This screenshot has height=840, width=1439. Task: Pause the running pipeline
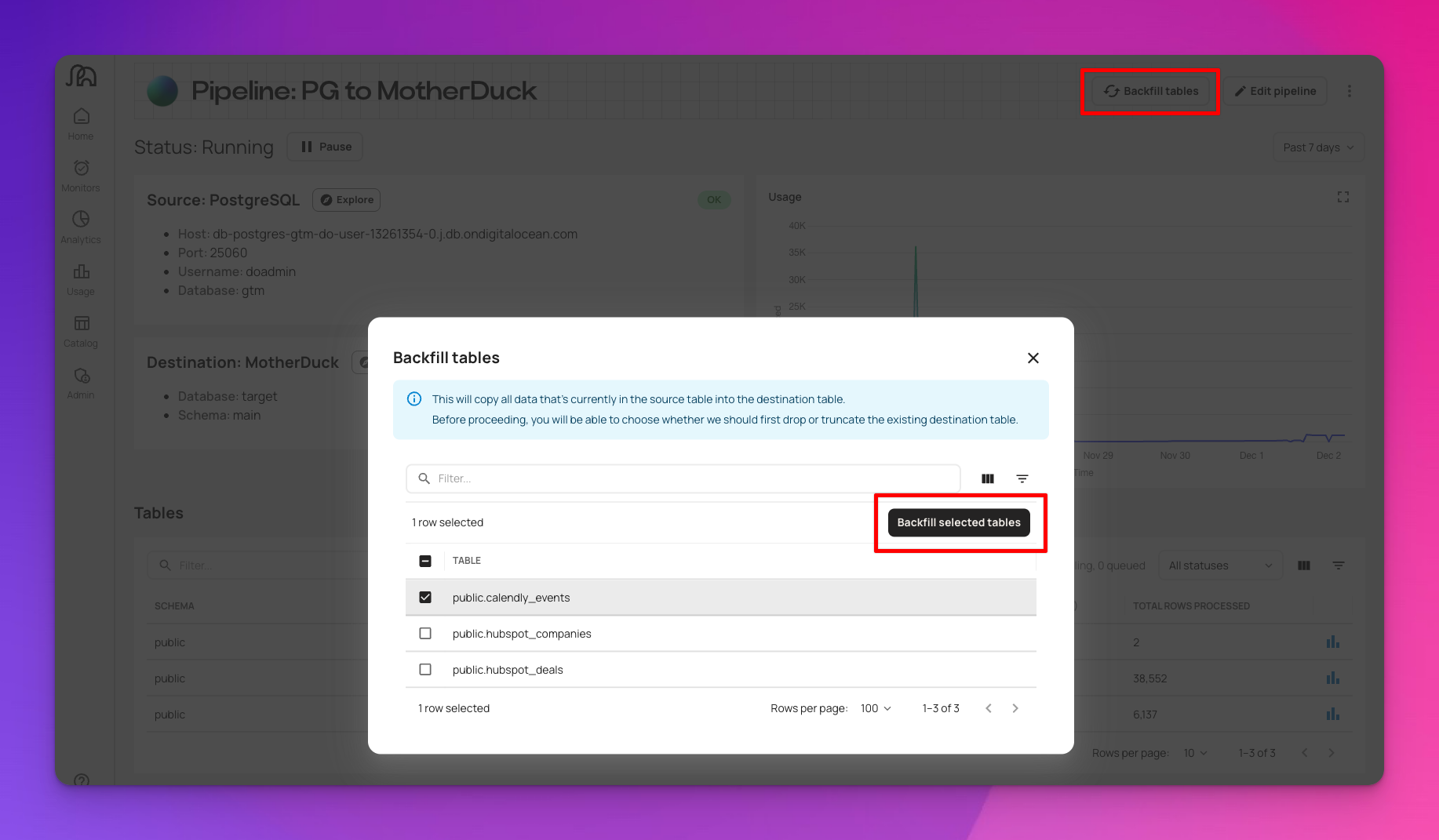click(325, 147)
